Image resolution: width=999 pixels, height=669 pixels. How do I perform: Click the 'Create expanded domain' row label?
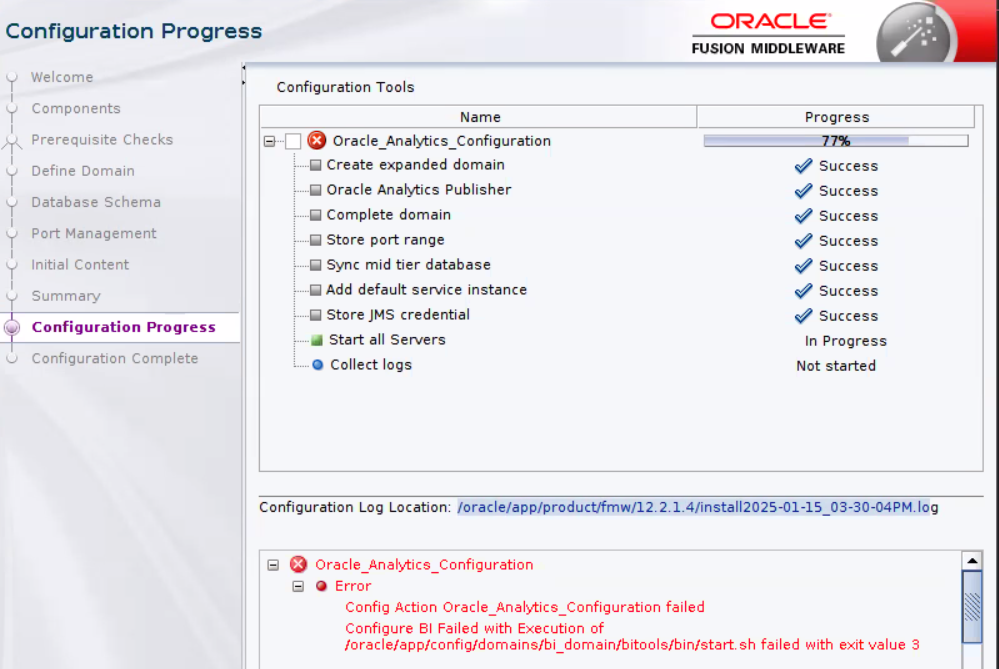415,164
